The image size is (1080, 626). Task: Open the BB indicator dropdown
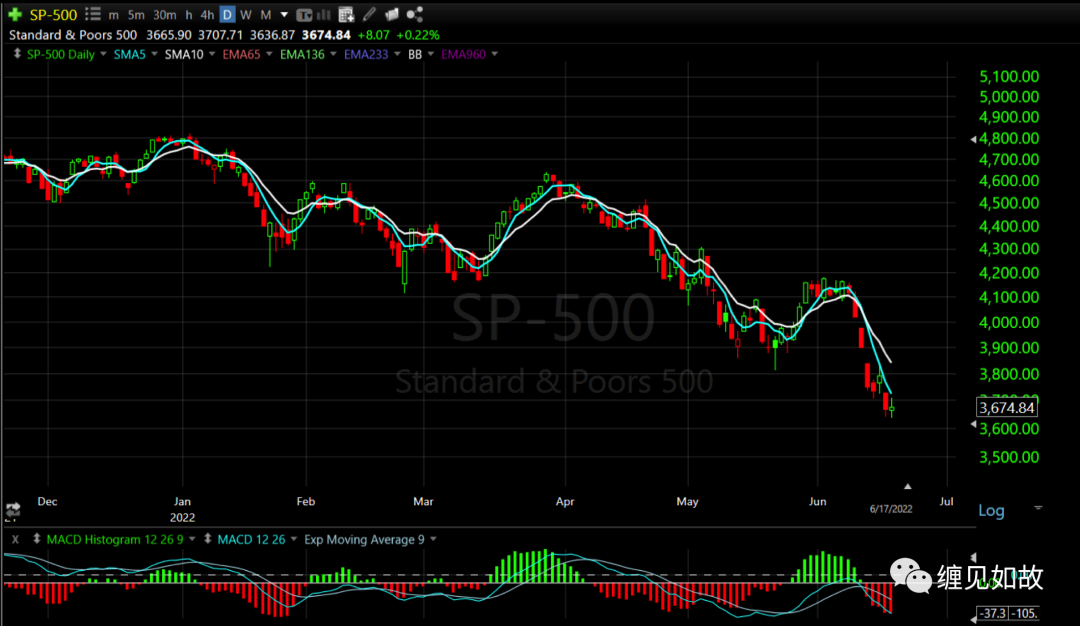(431, 54)
